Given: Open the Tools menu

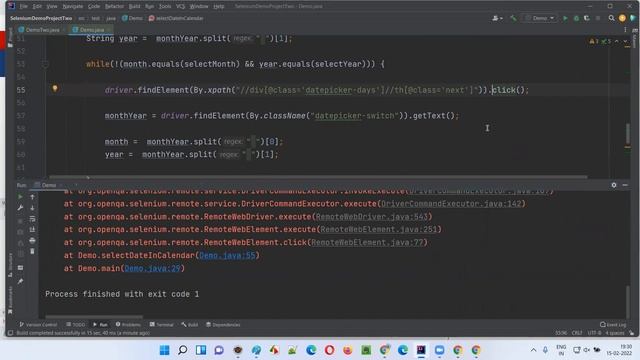Looking at the screenshot, I should 165,7.
